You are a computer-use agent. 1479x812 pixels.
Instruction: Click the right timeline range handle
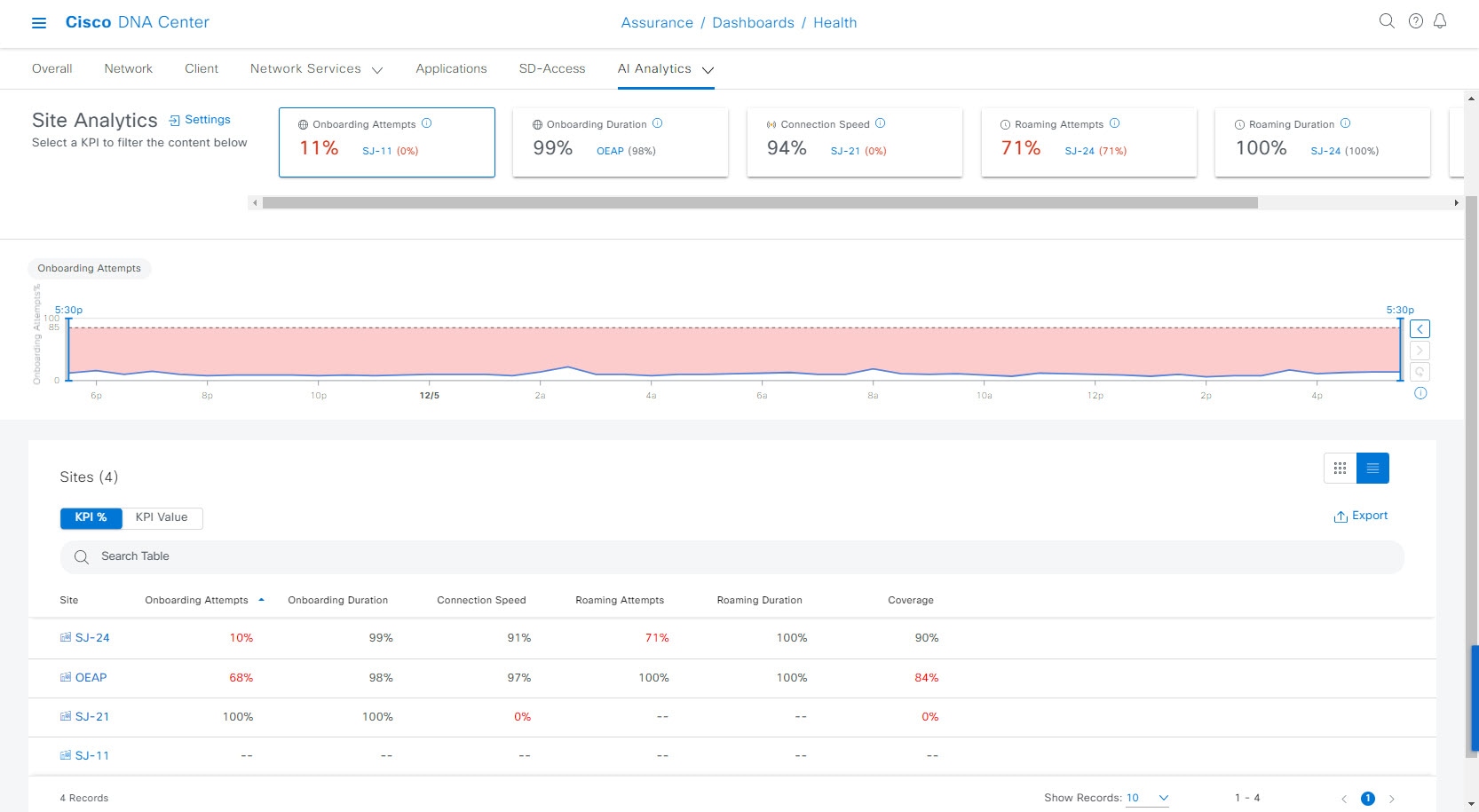[x=1401, y=350]
